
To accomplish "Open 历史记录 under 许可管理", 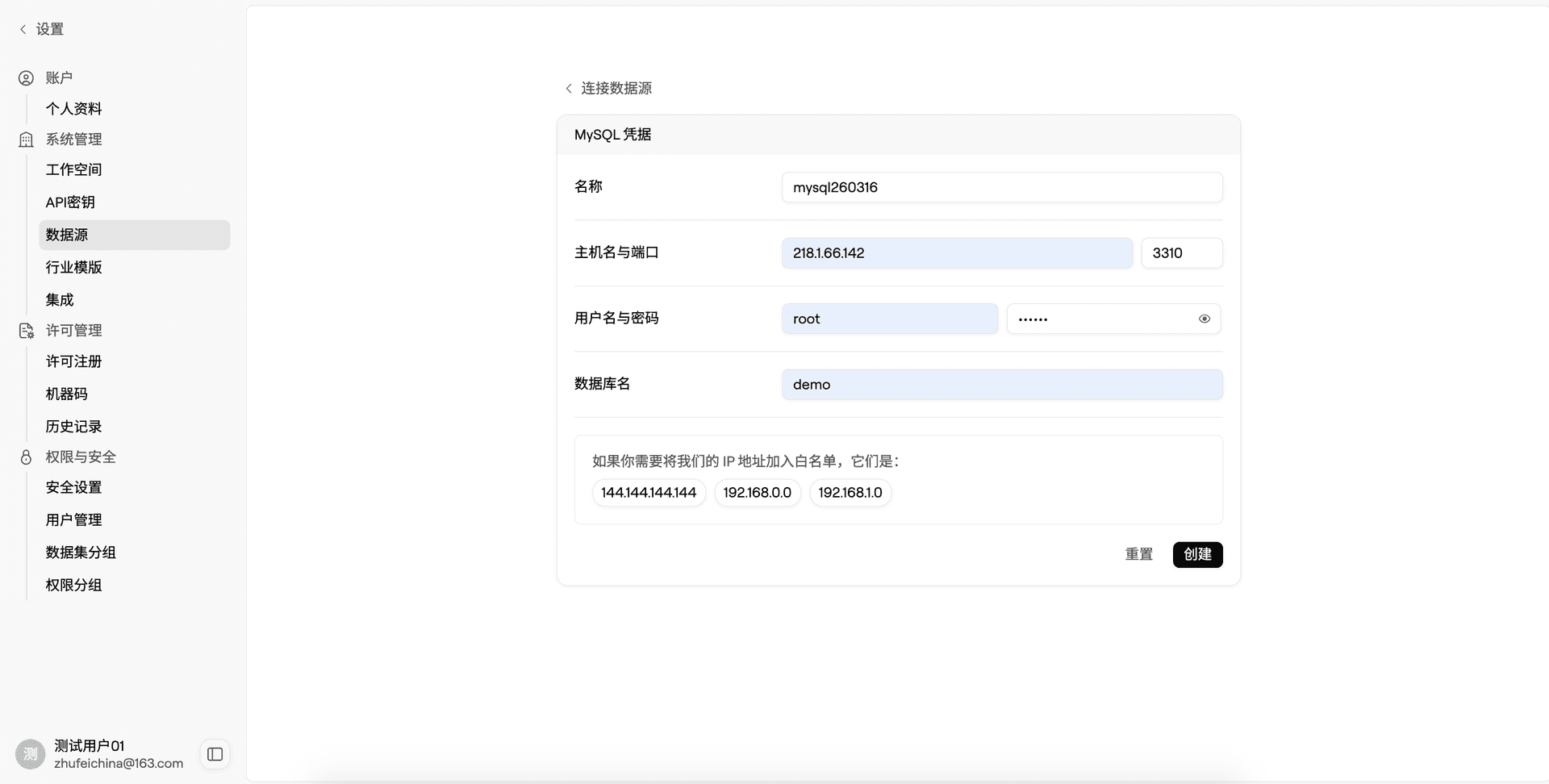I will [x=73, y=426].
